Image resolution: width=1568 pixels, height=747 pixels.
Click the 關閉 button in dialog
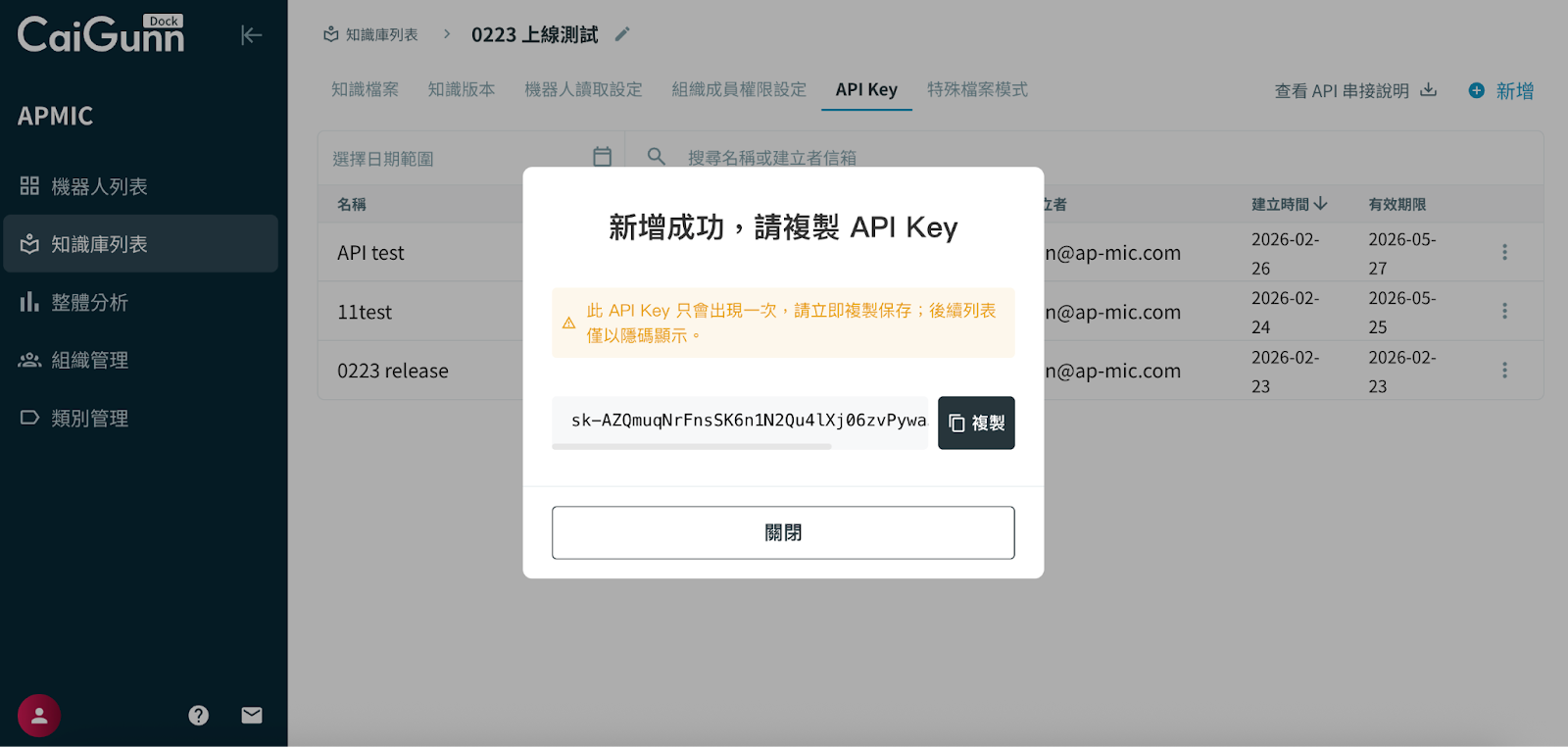pos(783,532)
